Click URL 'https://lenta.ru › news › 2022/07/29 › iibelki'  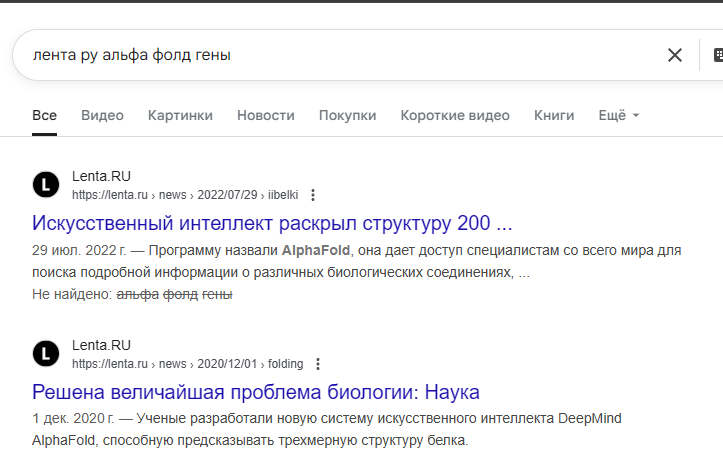pyautogui.click(x=185, y=195)
